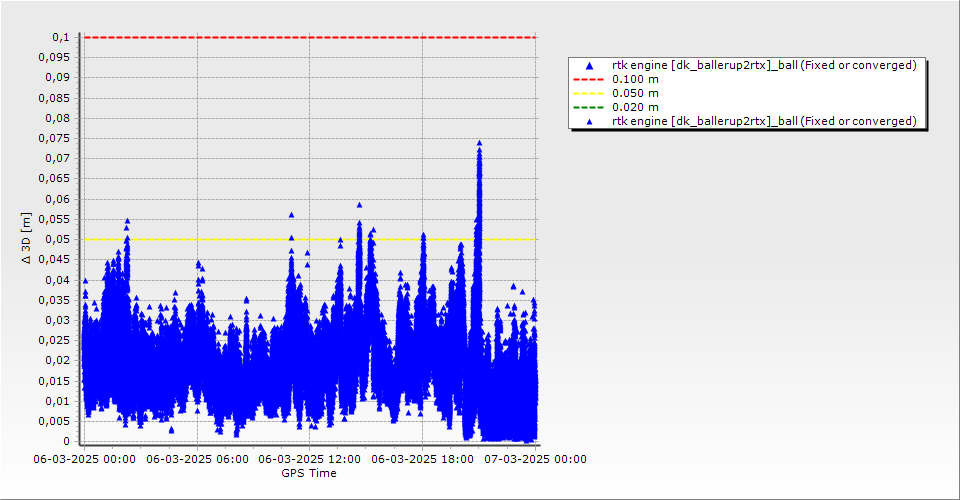Click the '07-03-2025 00:00' x-axis label

(535, 459)
